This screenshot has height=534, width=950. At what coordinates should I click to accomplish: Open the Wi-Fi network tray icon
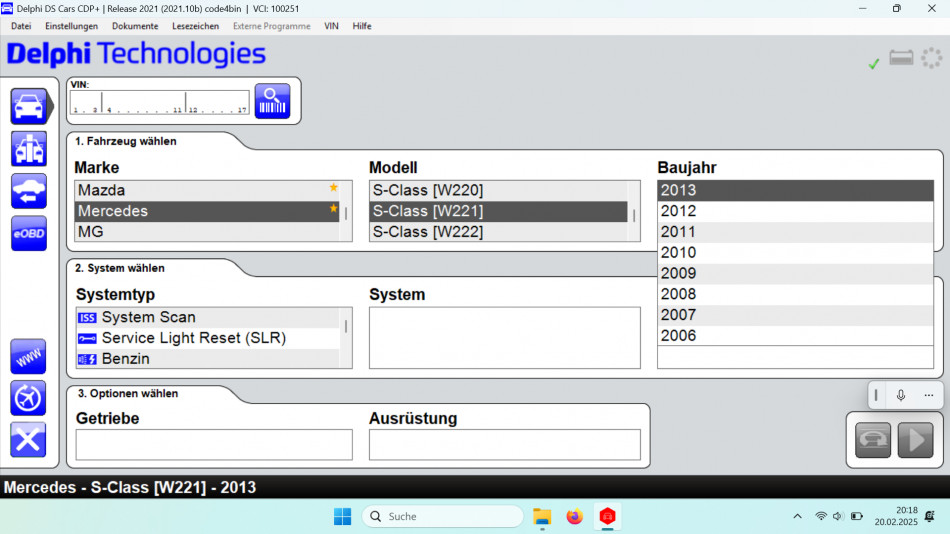pos(821,516)
